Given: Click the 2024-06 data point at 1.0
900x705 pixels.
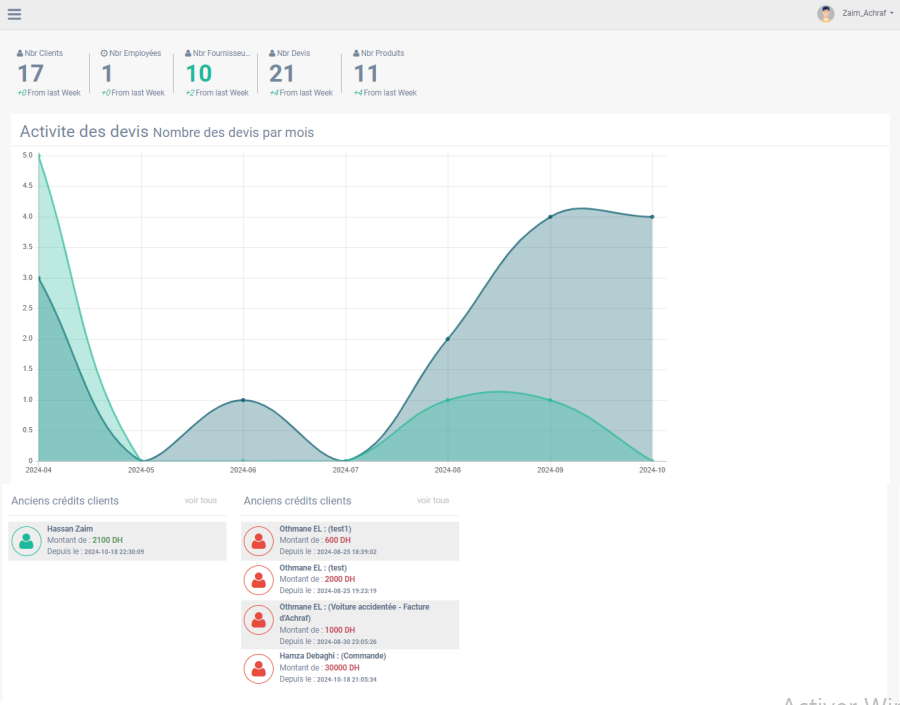Looking at the screenshot, I should point(243,400).
